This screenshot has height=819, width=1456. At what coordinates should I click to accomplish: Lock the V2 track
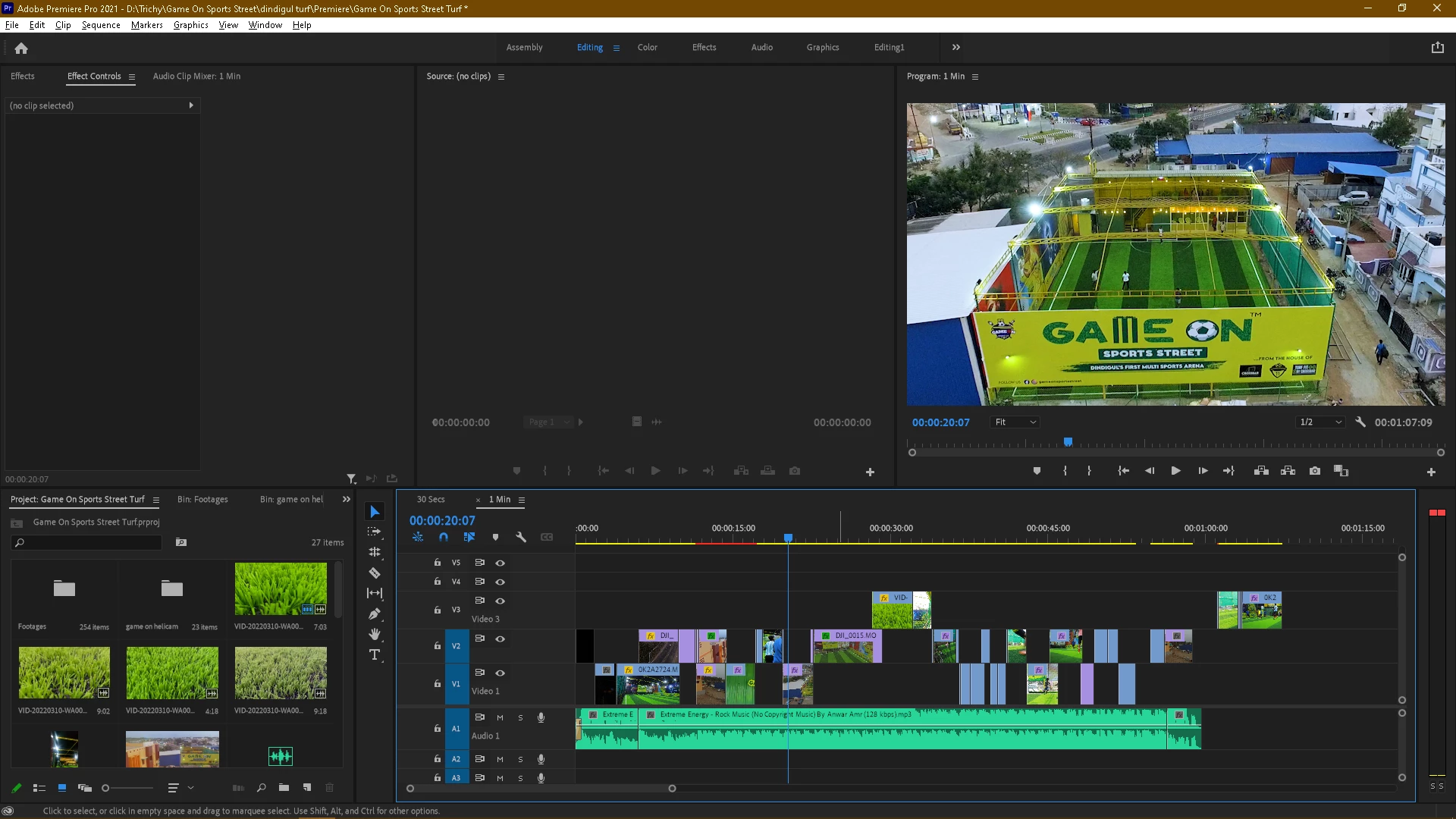point(437,646)
